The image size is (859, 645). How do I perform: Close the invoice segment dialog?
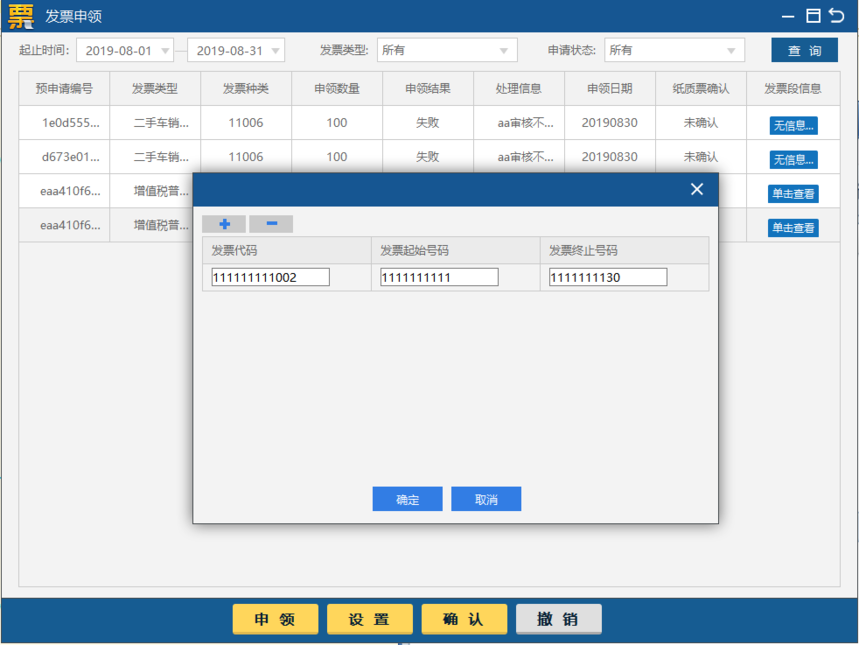pos(697,189)
